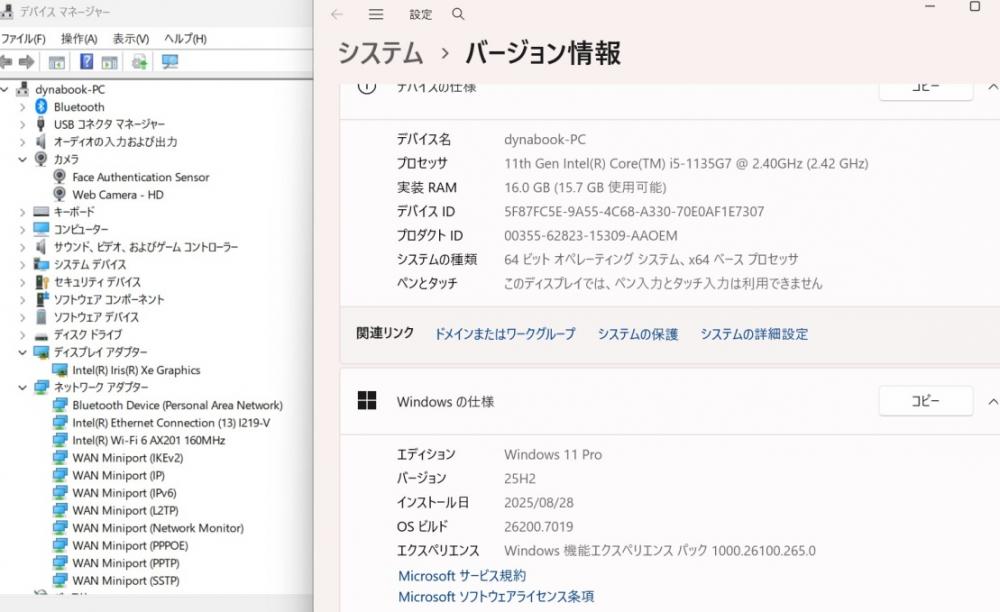Click the device ID value 5F87FC5E-9A55-4C68
This screenshot has width=1000, height=612.
click(x=634, y=212)
